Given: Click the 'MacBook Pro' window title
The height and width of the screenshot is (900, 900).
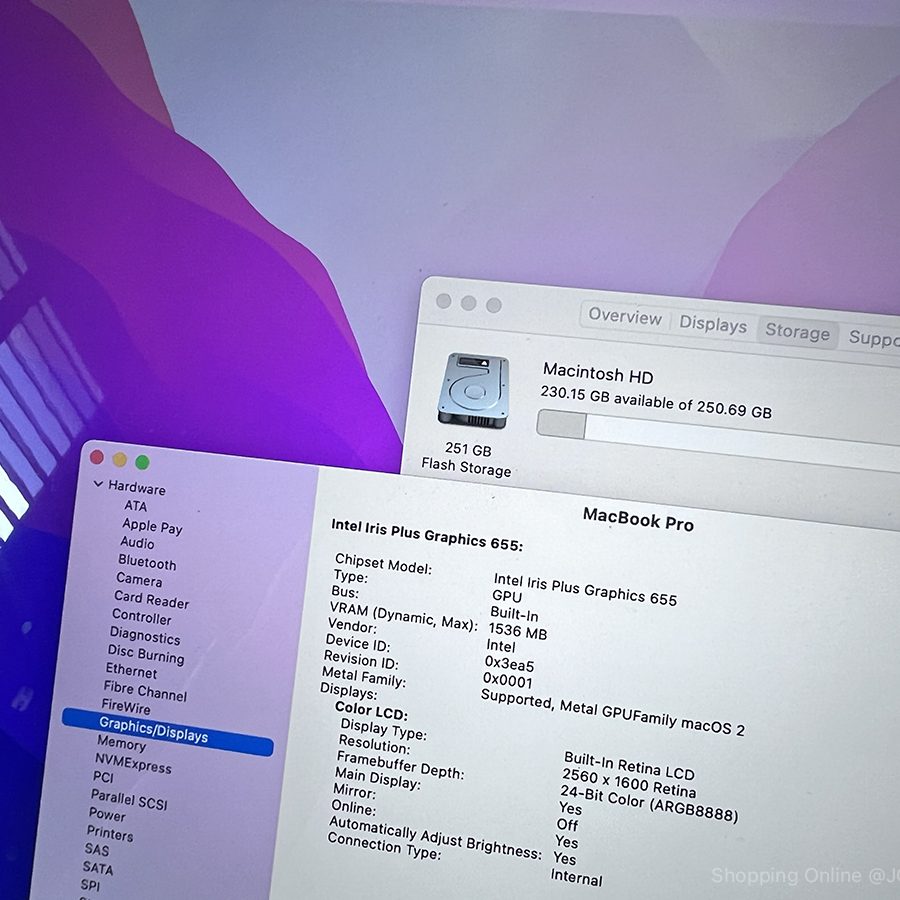Looking at the screenshot, I should pyautogui.click(x=638, y=519).
